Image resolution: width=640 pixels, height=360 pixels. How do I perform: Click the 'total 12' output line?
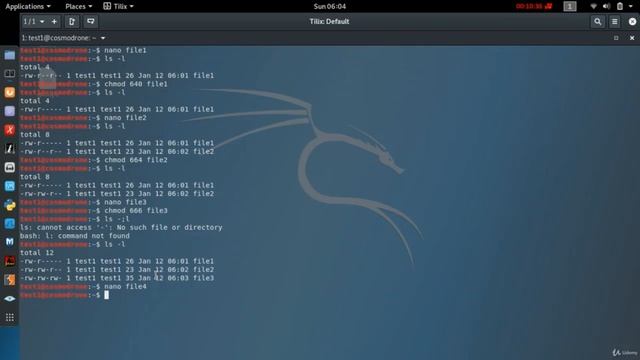[37, 253]
